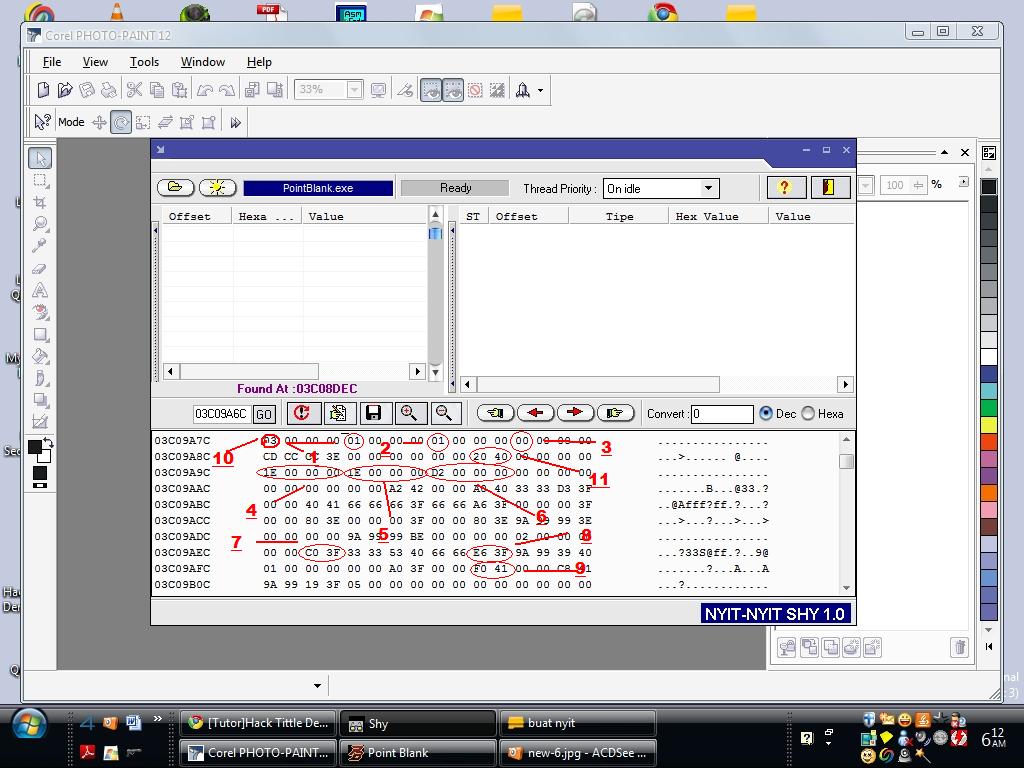Click the exit door icon button
Image resolution: width=1024 pixels, height=768 pixels.
tap(830, 187)
